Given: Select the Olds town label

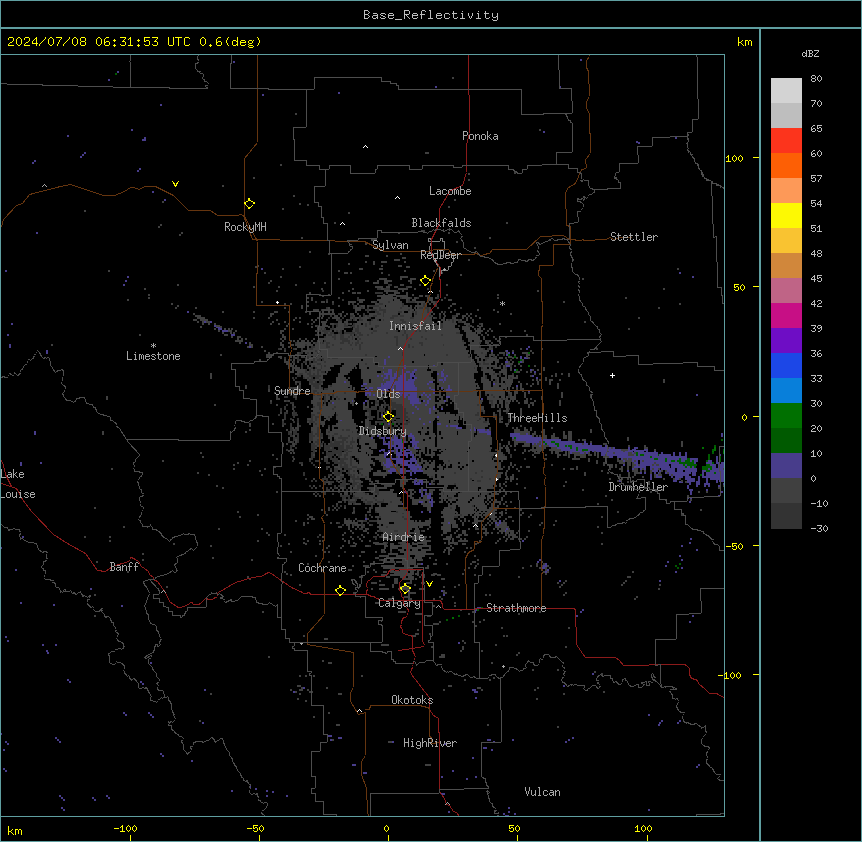Looking at the screenshot, I should (x=388, y=394).
